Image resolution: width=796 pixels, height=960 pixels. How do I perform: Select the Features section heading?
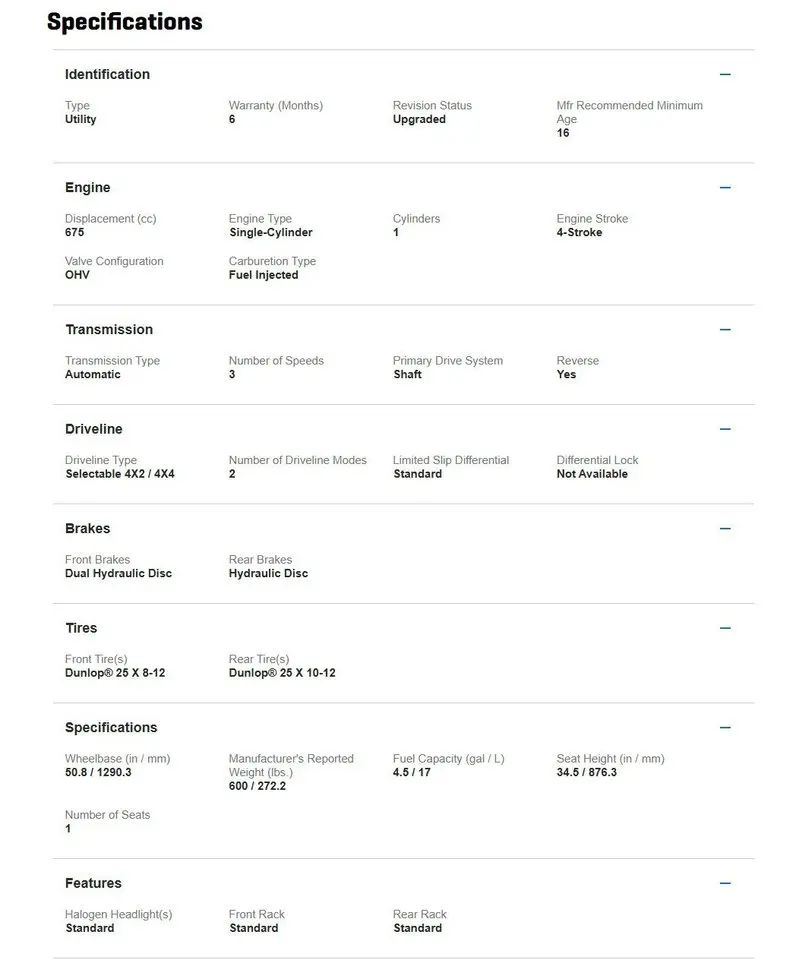point(93,884)
